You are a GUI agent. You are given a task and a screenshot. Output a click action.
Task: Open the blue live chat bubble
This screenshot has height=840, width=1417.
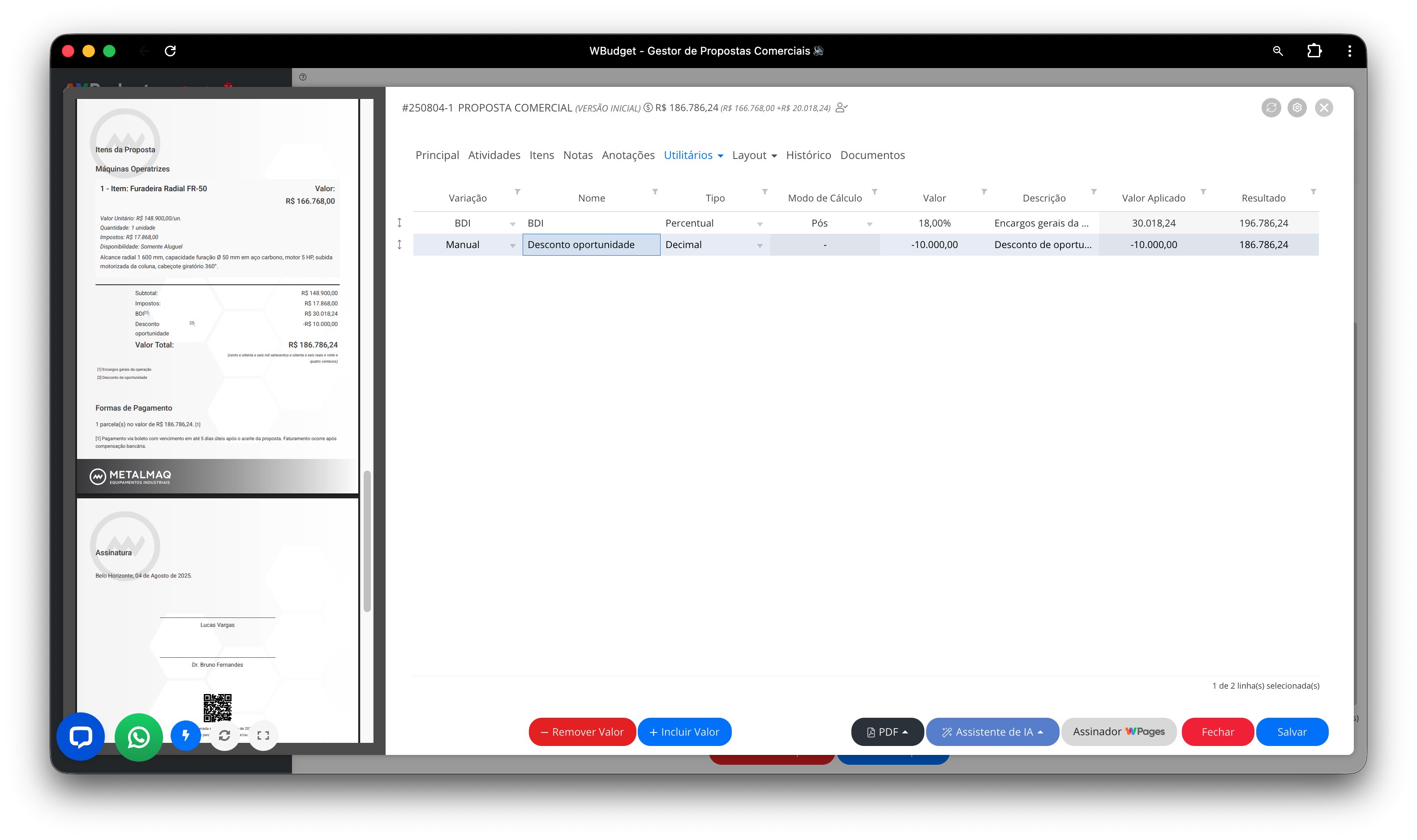80,737
